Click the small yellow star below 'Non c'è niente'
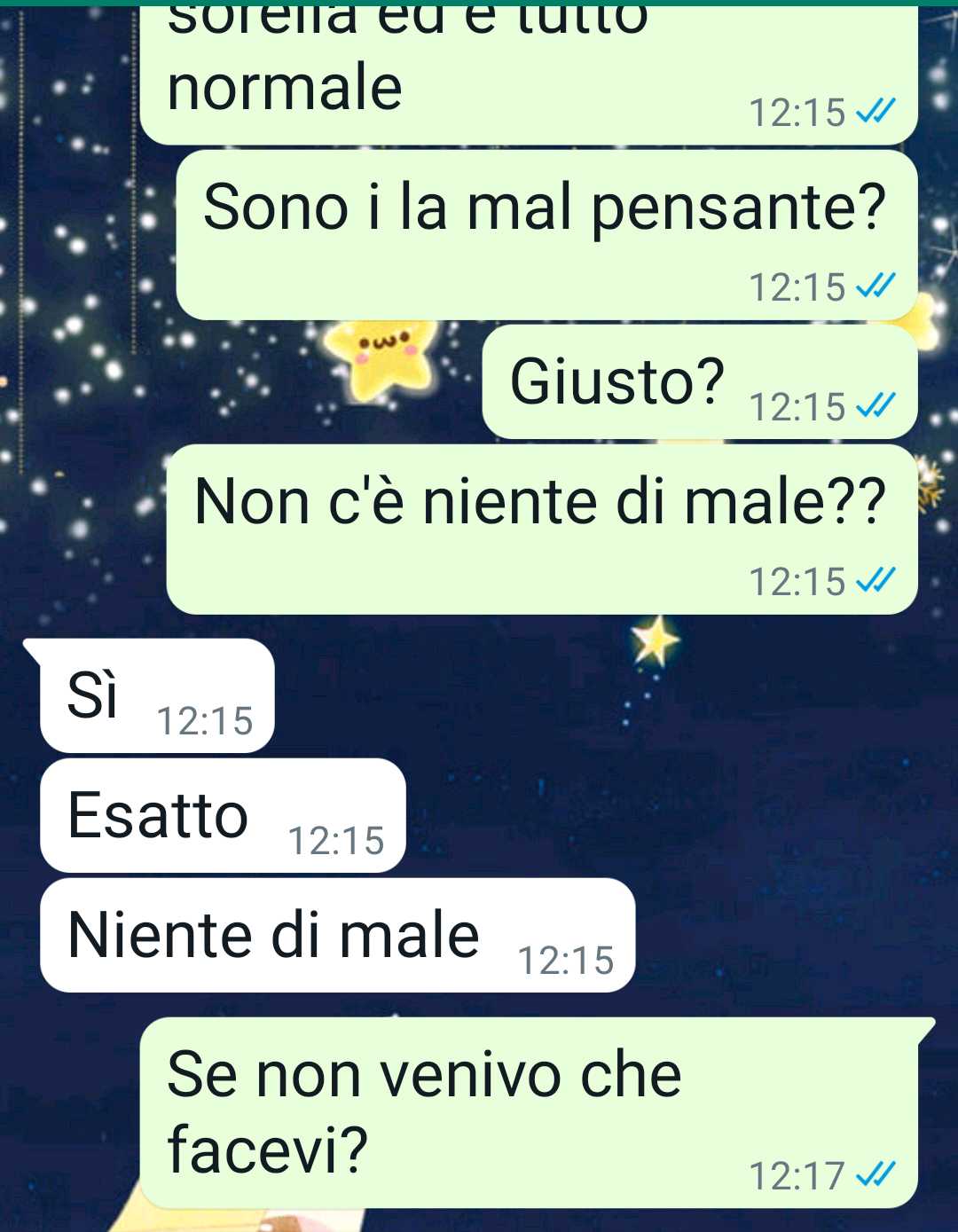The image size is (958, 1232). [x=656, y=641]
